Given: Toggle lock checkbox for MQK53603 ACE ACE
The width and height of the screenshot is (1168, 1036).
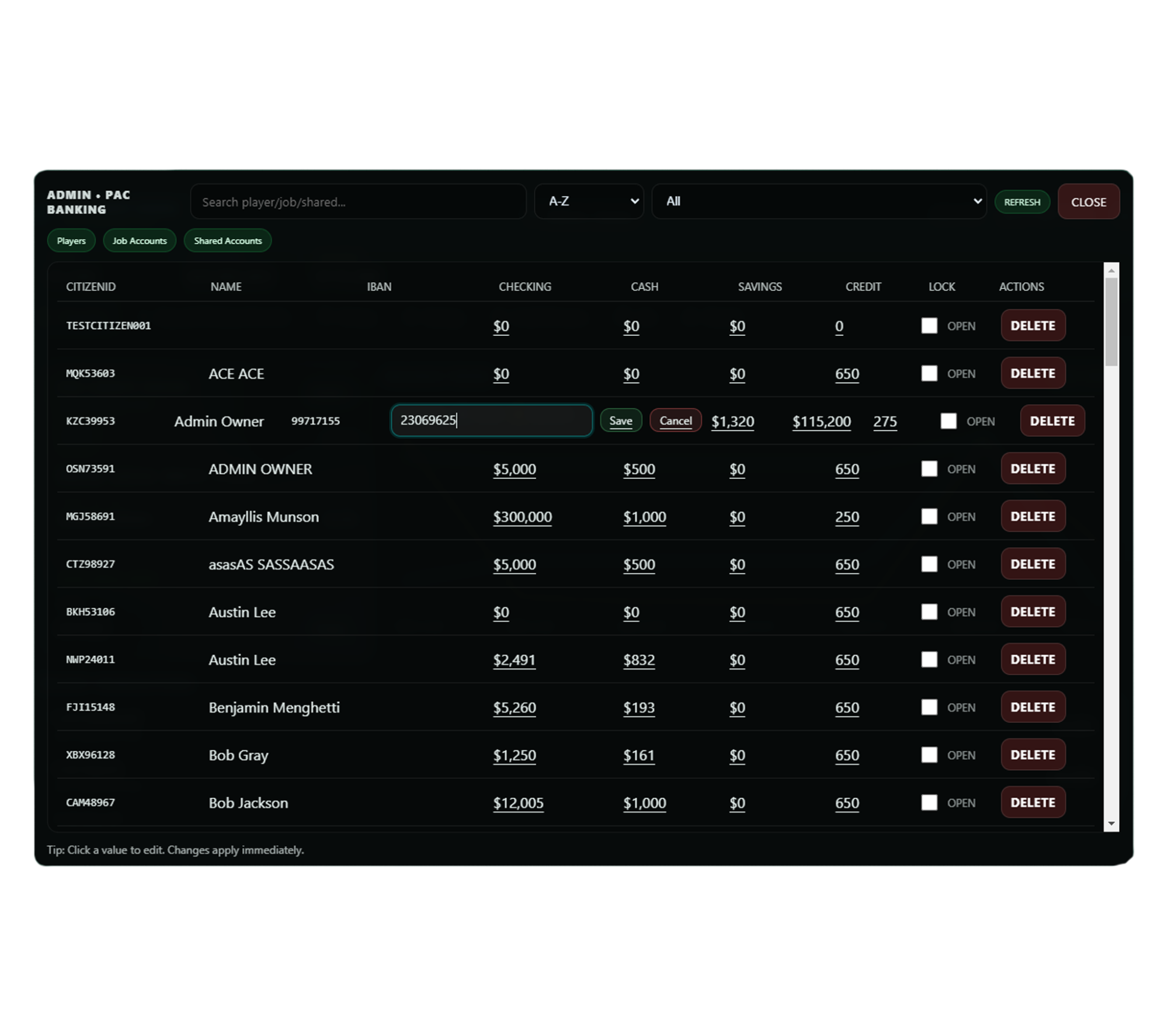Looking at the screenshot, I should [929, 373].
